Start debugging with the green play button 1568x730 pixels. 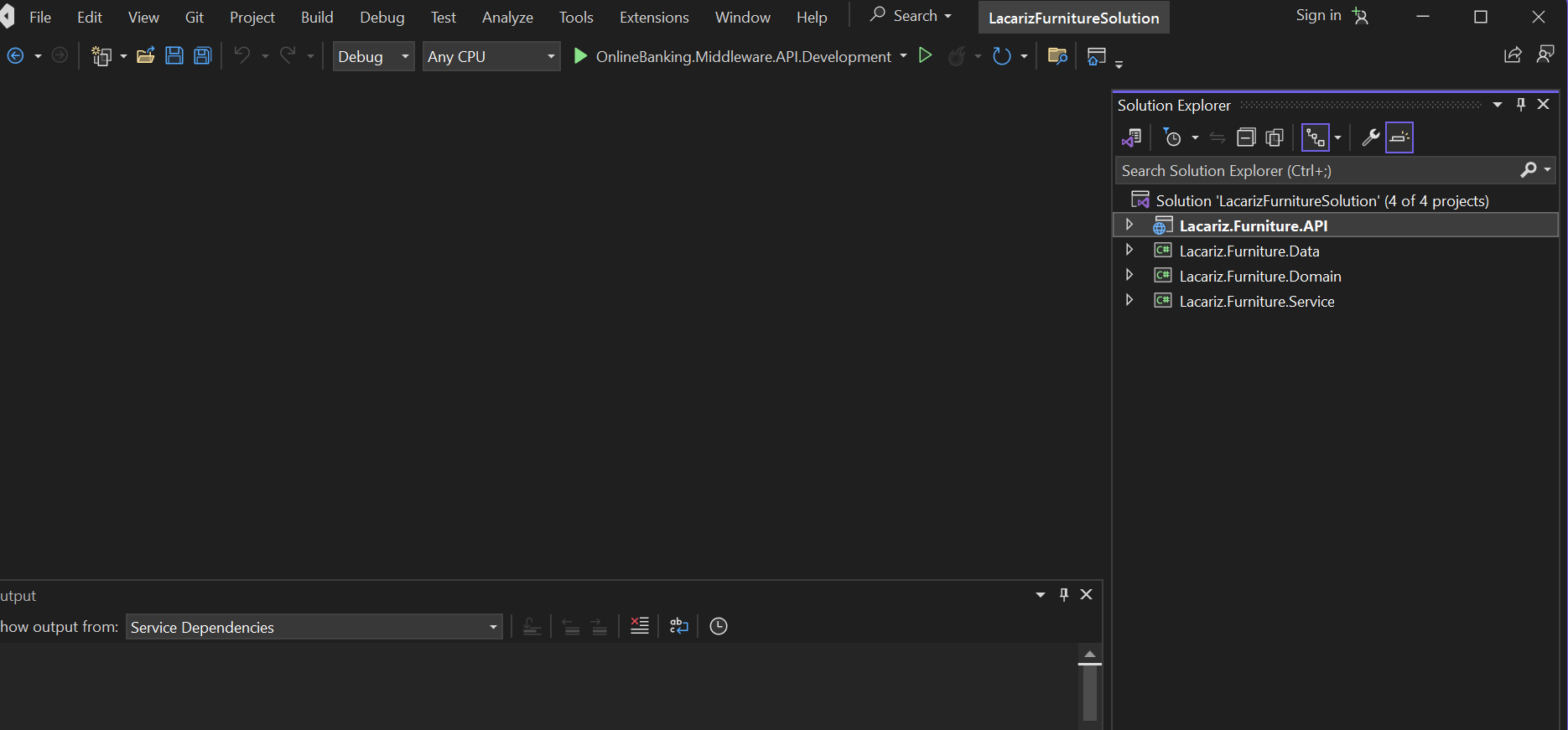[579, 56]
